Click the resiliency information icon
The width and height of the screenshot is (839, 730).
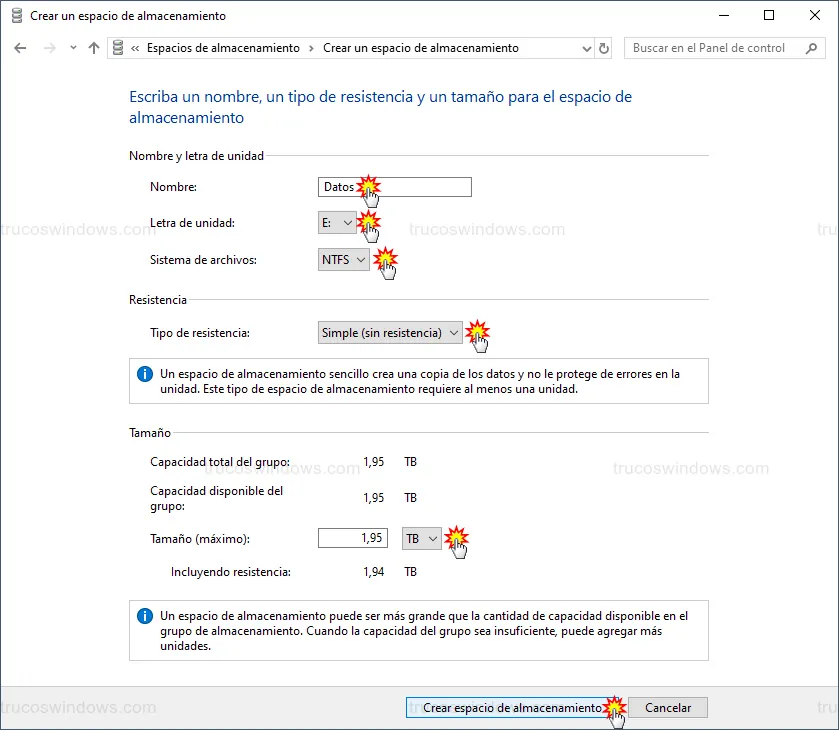click(x=145, y=375)
